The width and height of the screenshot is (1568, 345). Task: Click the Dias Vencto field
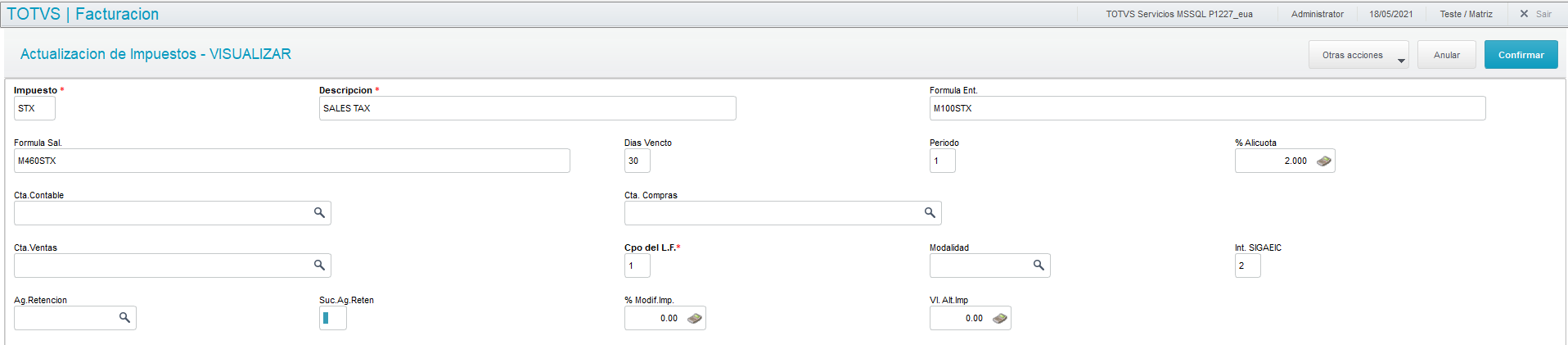point(637,161)
